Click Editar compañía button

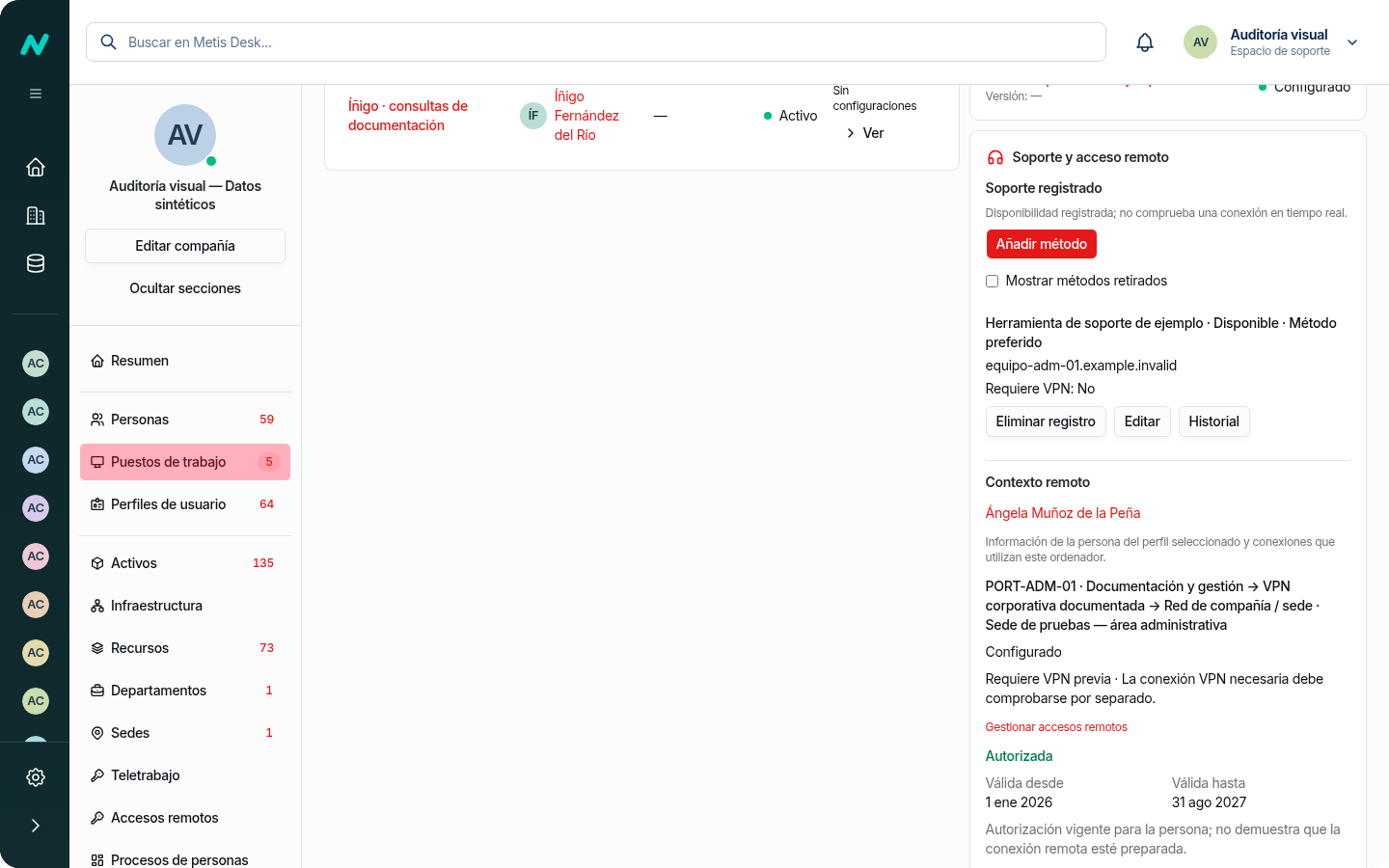coord(185,246)
